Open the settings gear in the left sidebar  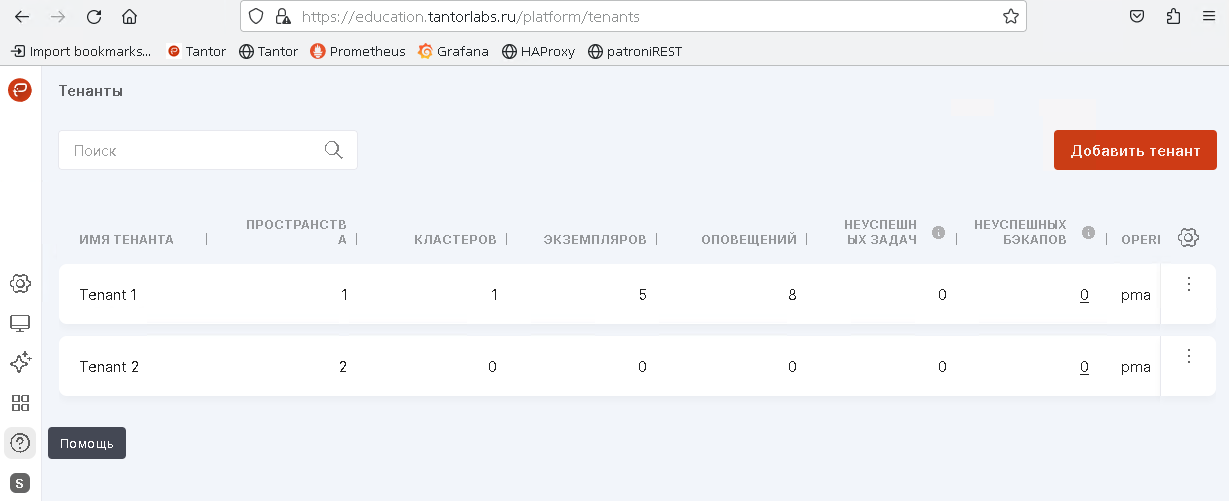[20, 284]
